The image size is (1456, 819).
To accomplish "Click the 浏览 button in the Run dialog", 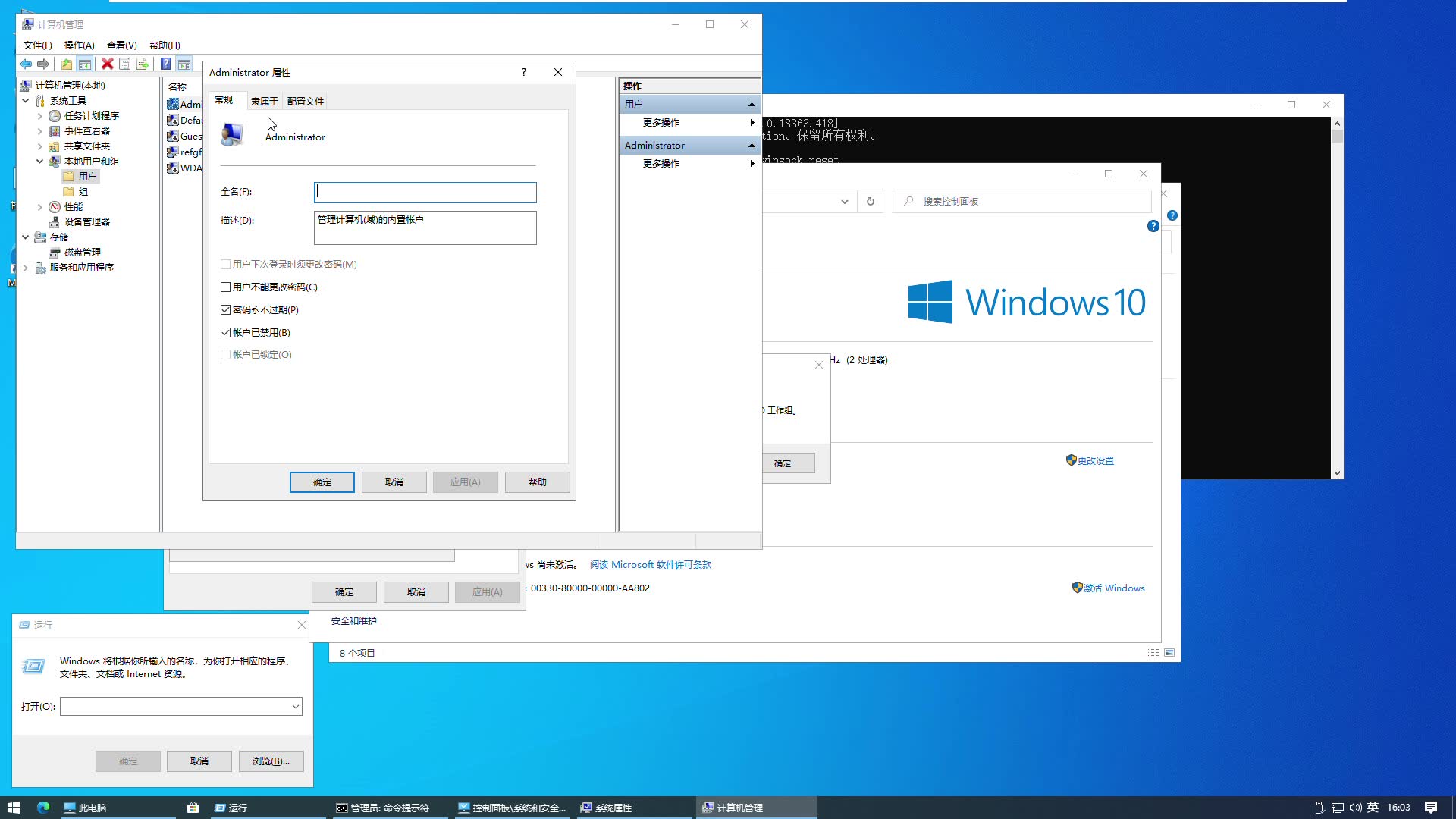I will (x=271, y=761).
